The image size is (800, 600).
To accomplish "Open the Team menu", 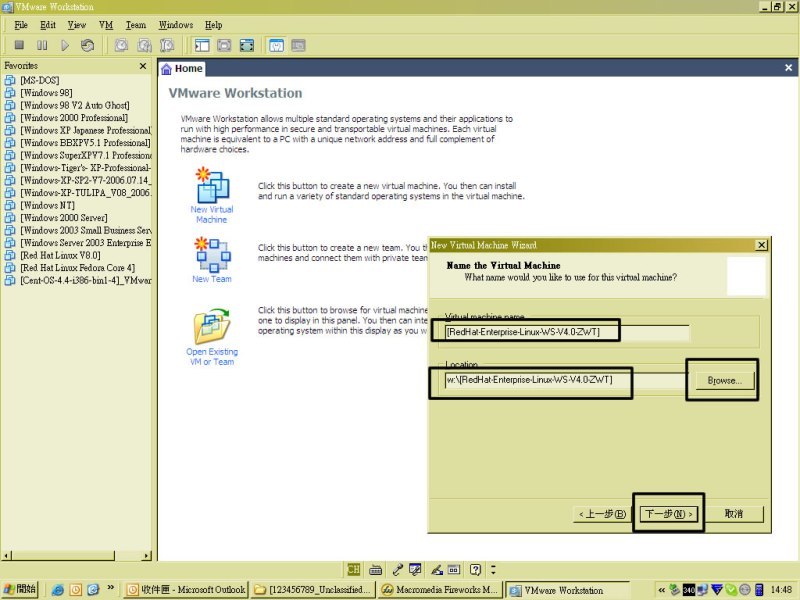I will (136, 25).
